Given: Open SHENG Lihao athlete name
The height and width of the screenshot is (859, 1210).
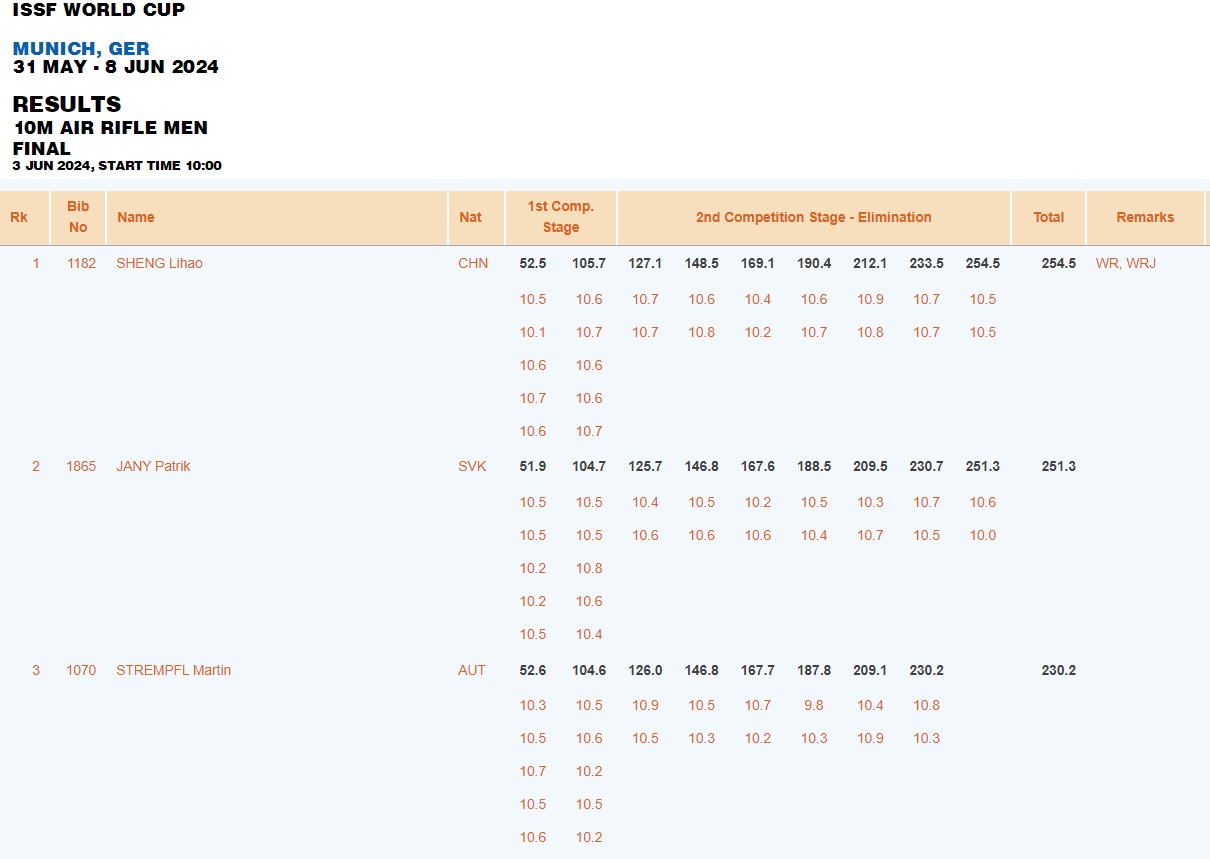Looking at the screenshot, I should tap(159, 263).
